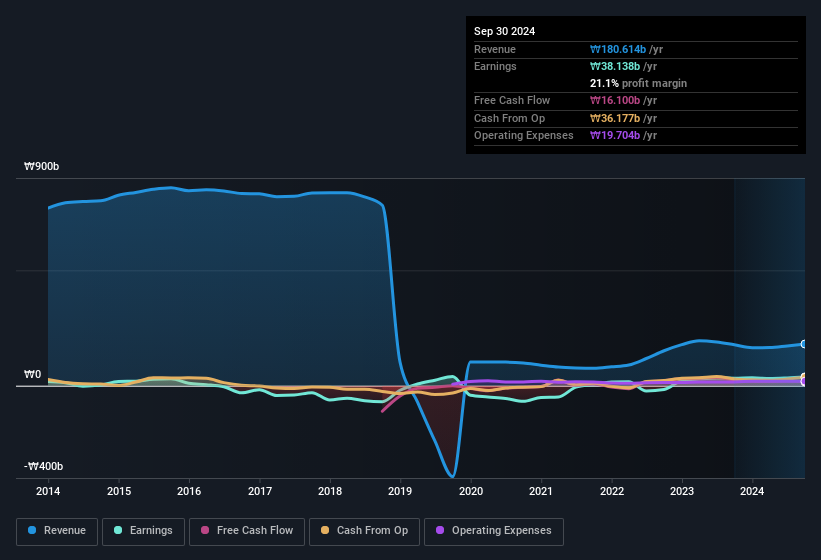Select the 2014 label on the x-axis
The width and height of the screenshot is (821, 560).
pyautogui.click(x=48, y=491)
